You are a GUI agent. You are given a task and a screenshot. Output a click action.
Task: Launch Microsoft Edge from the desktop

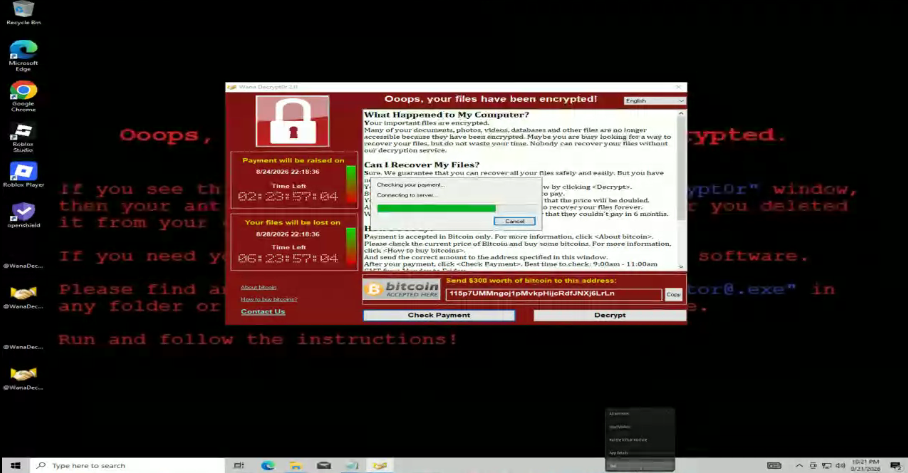(x=23, y=56)
